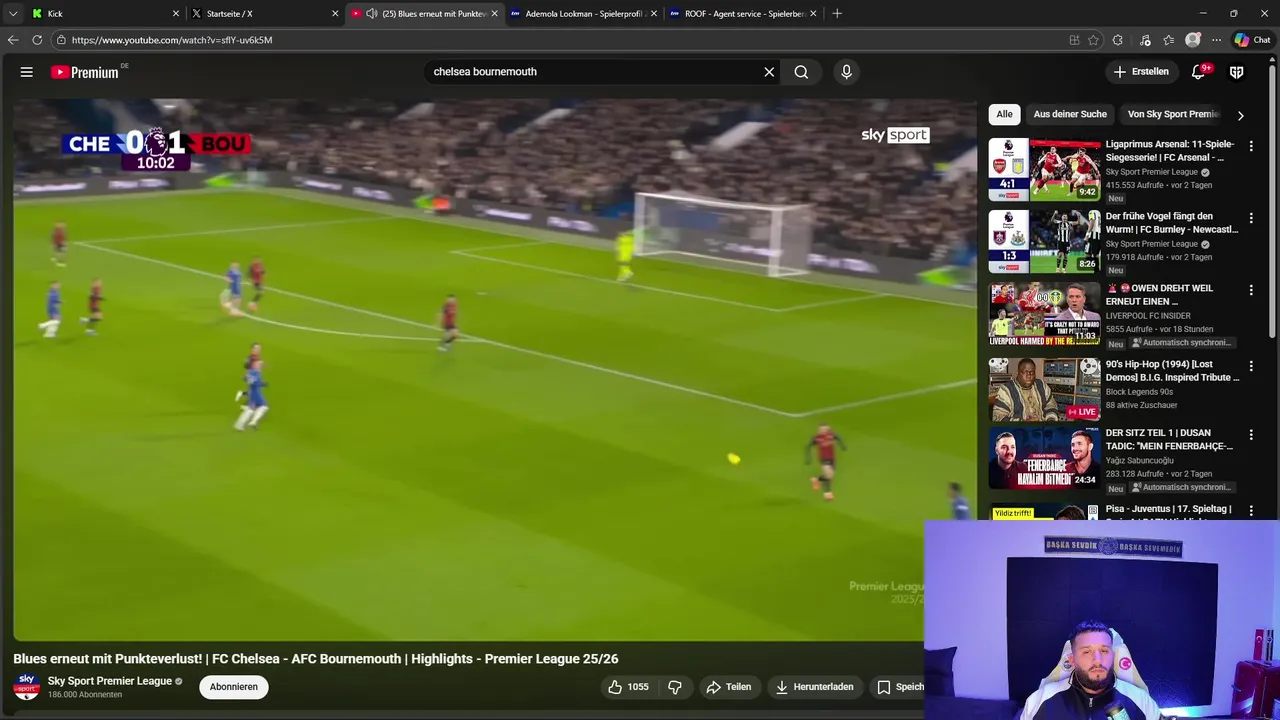Click the Teilen share button
The width and height of the screenshot is (1280, 720).
coord(728,687)
